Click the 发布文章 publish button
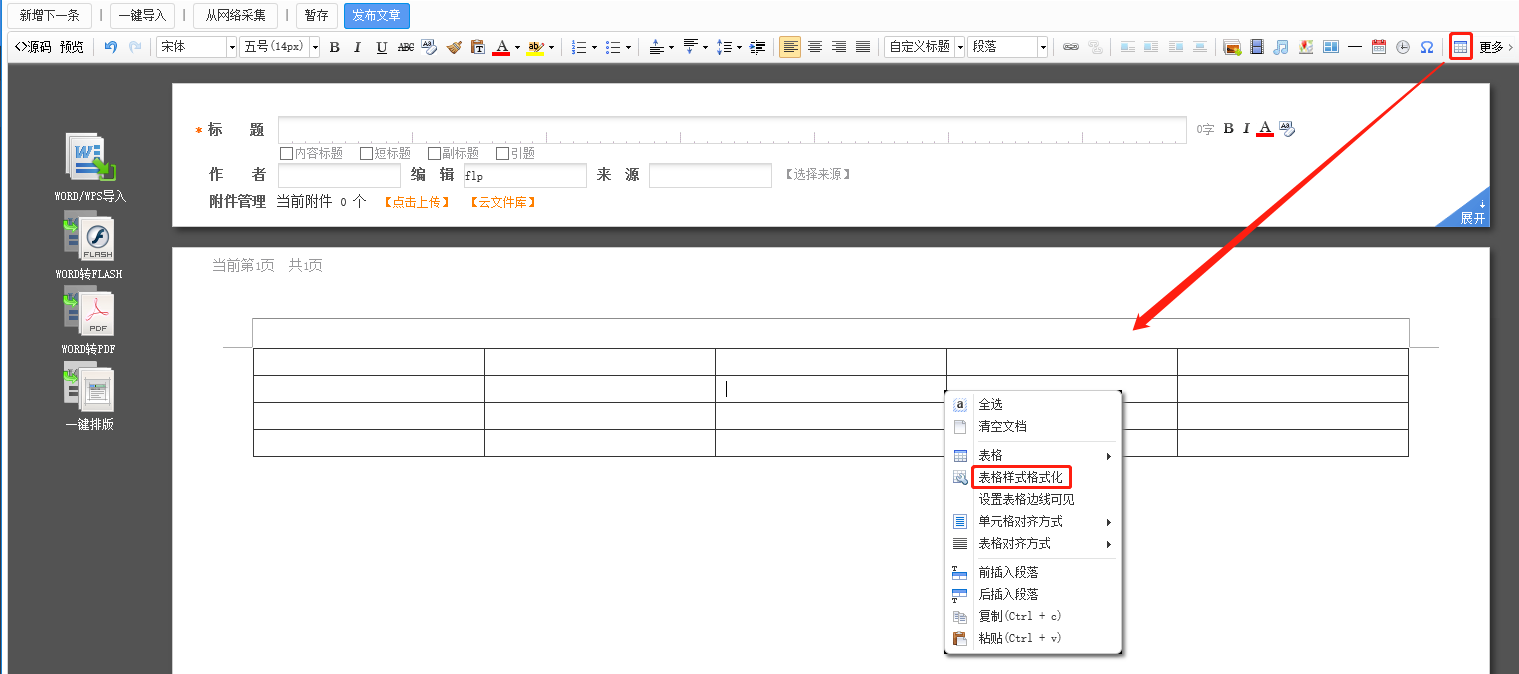 [376, 16]
